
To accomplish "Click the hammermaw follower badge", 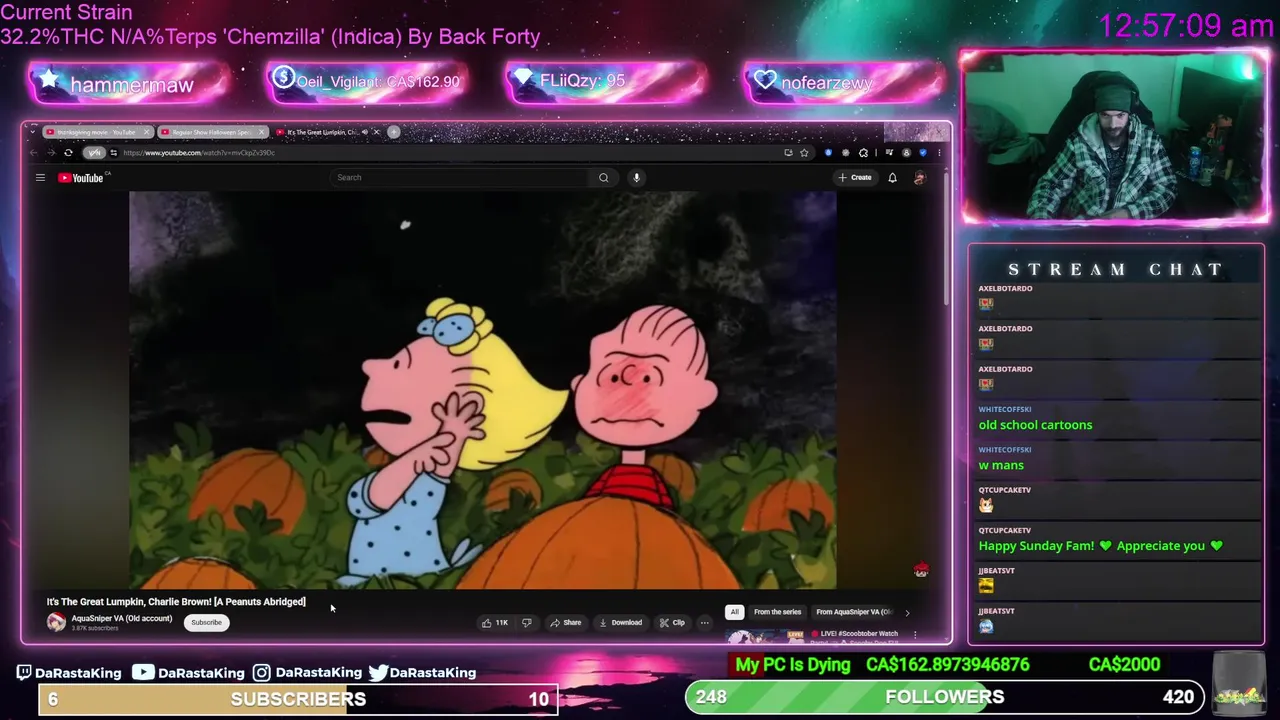I will point(130,84).
